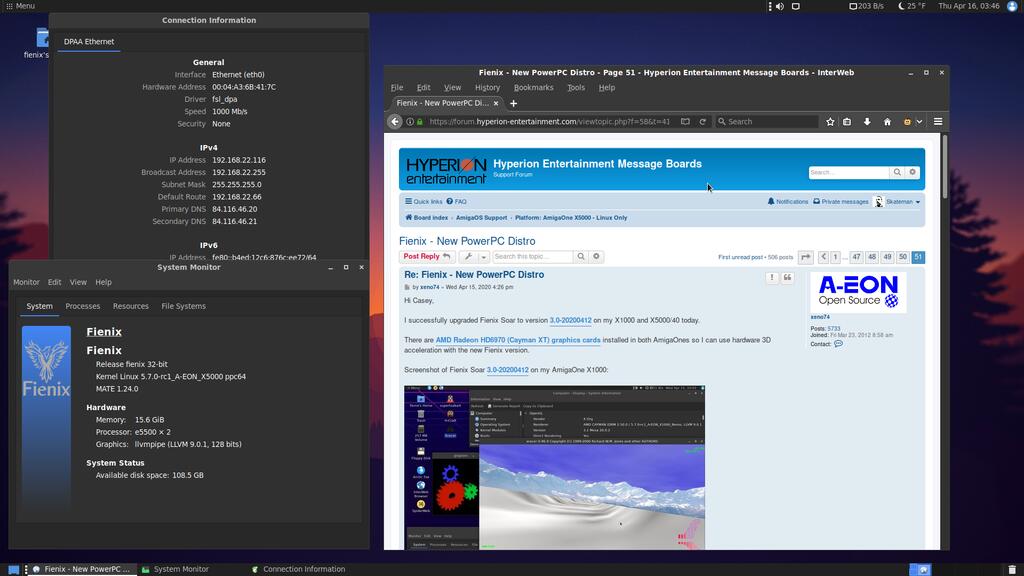Switch to Connection Information in bottom taskbar

coord(298,569)
